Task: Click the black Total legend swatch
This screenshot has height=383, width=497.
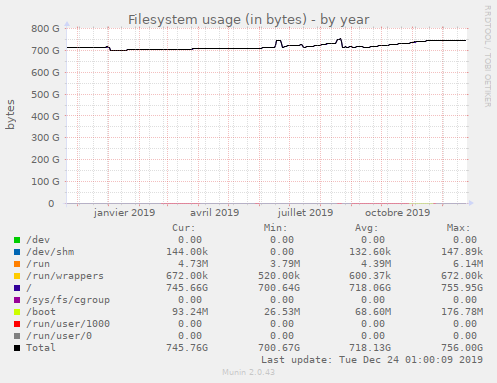Action: [17, 348]
